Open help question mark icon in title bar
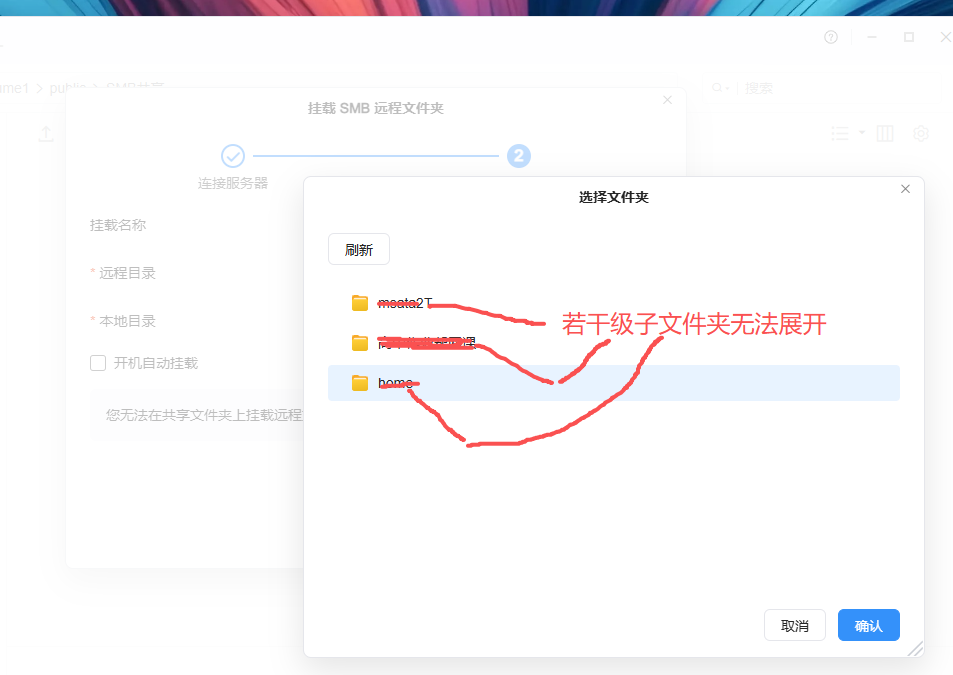This screenshot has height=675, width=953. coord(831,37)
